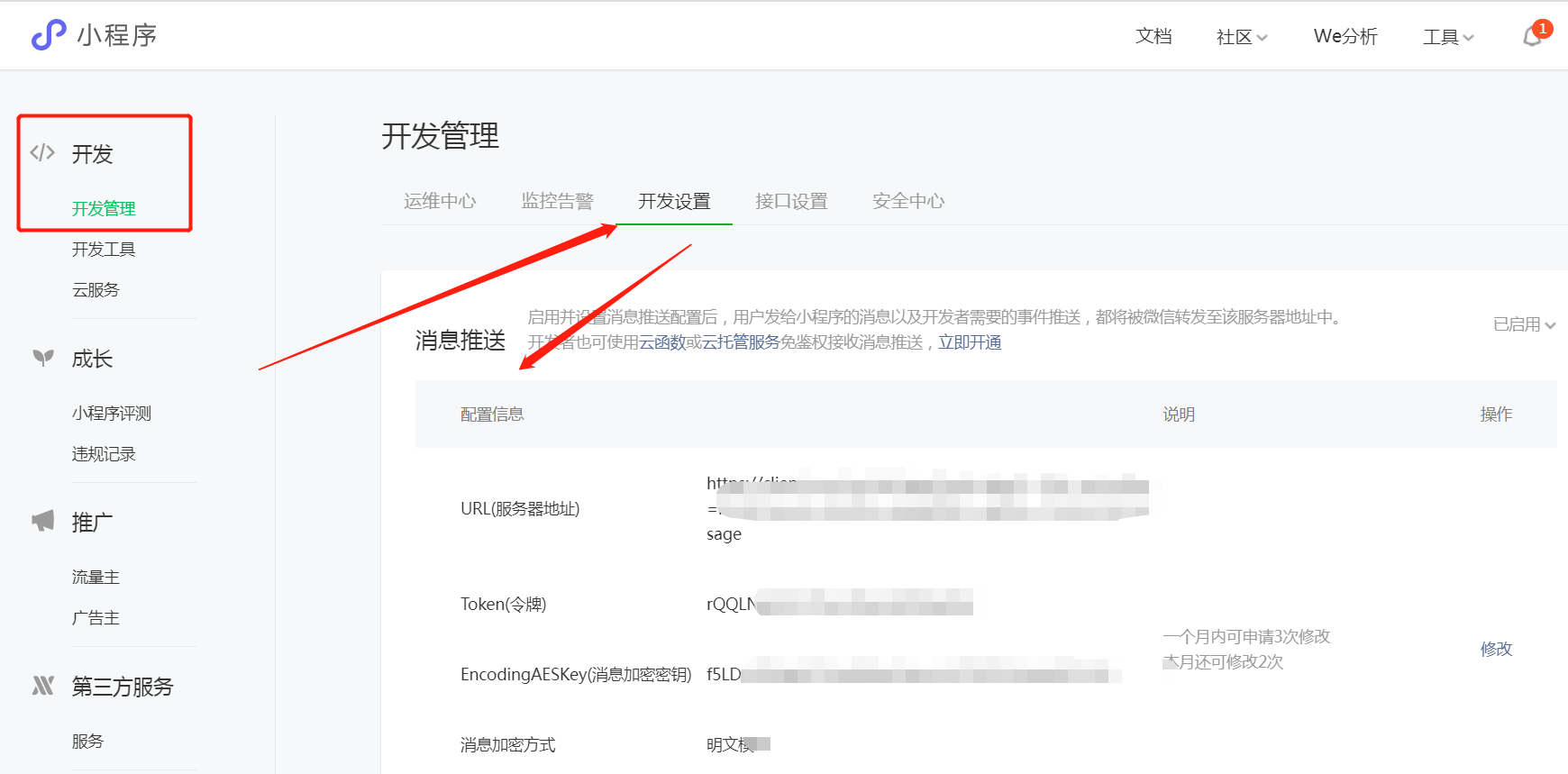Click the URL(服务器地址) label
Screen dimensions: 1568x774
(520, 508)
